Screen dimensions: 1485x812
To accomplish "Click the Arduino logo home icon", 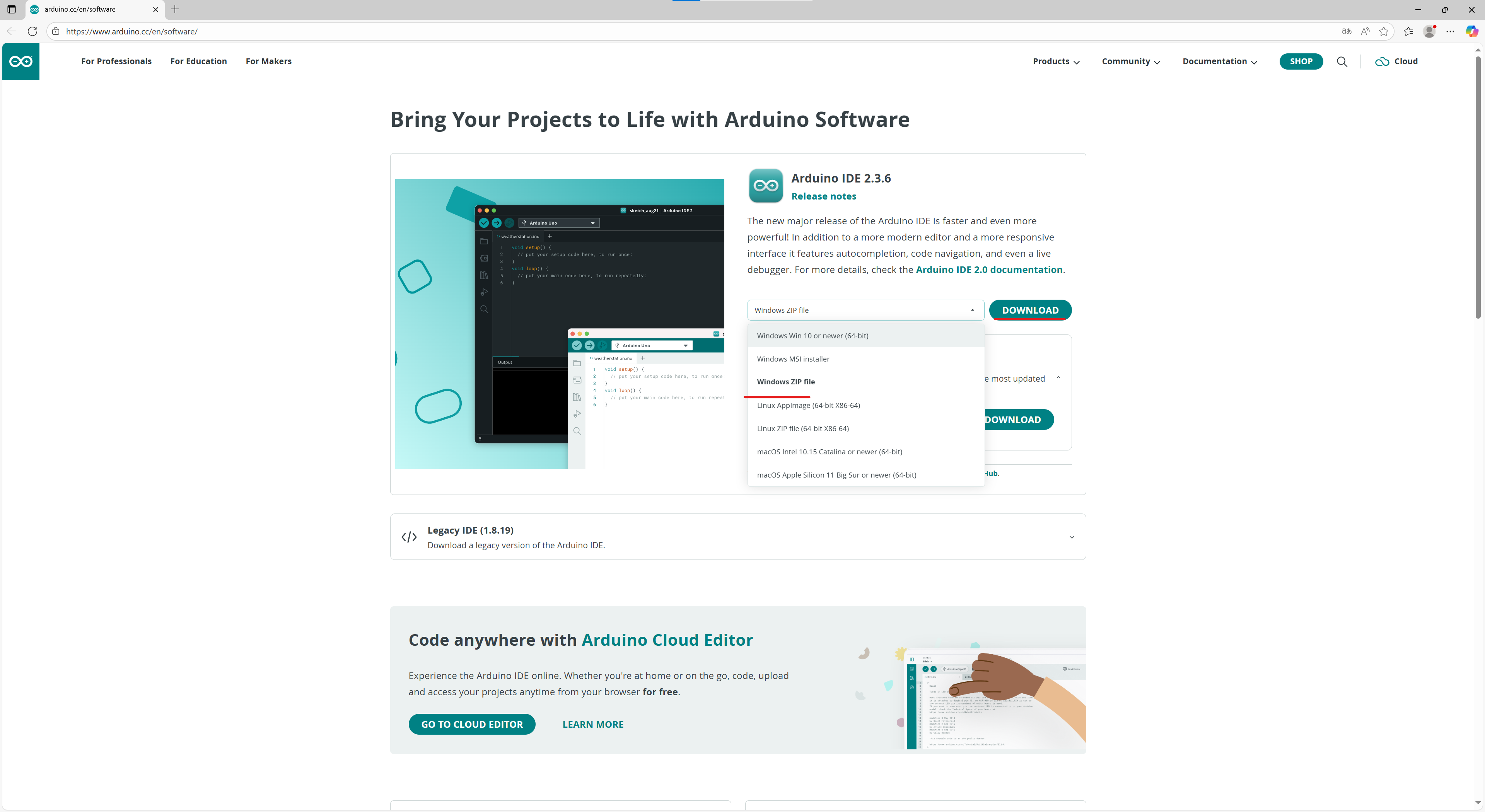I will 21,61.
